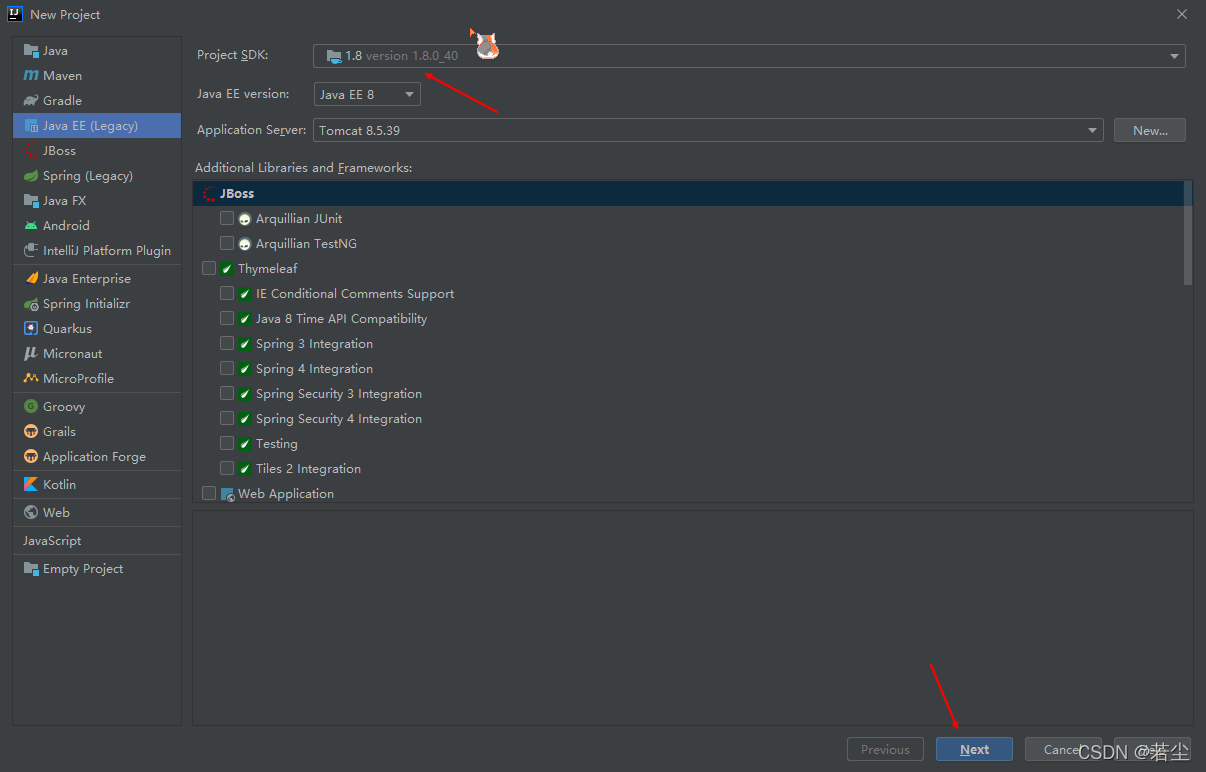Close the New Project dialog
Viewport: 1206px width, 772px height.
coord(1182,14)
